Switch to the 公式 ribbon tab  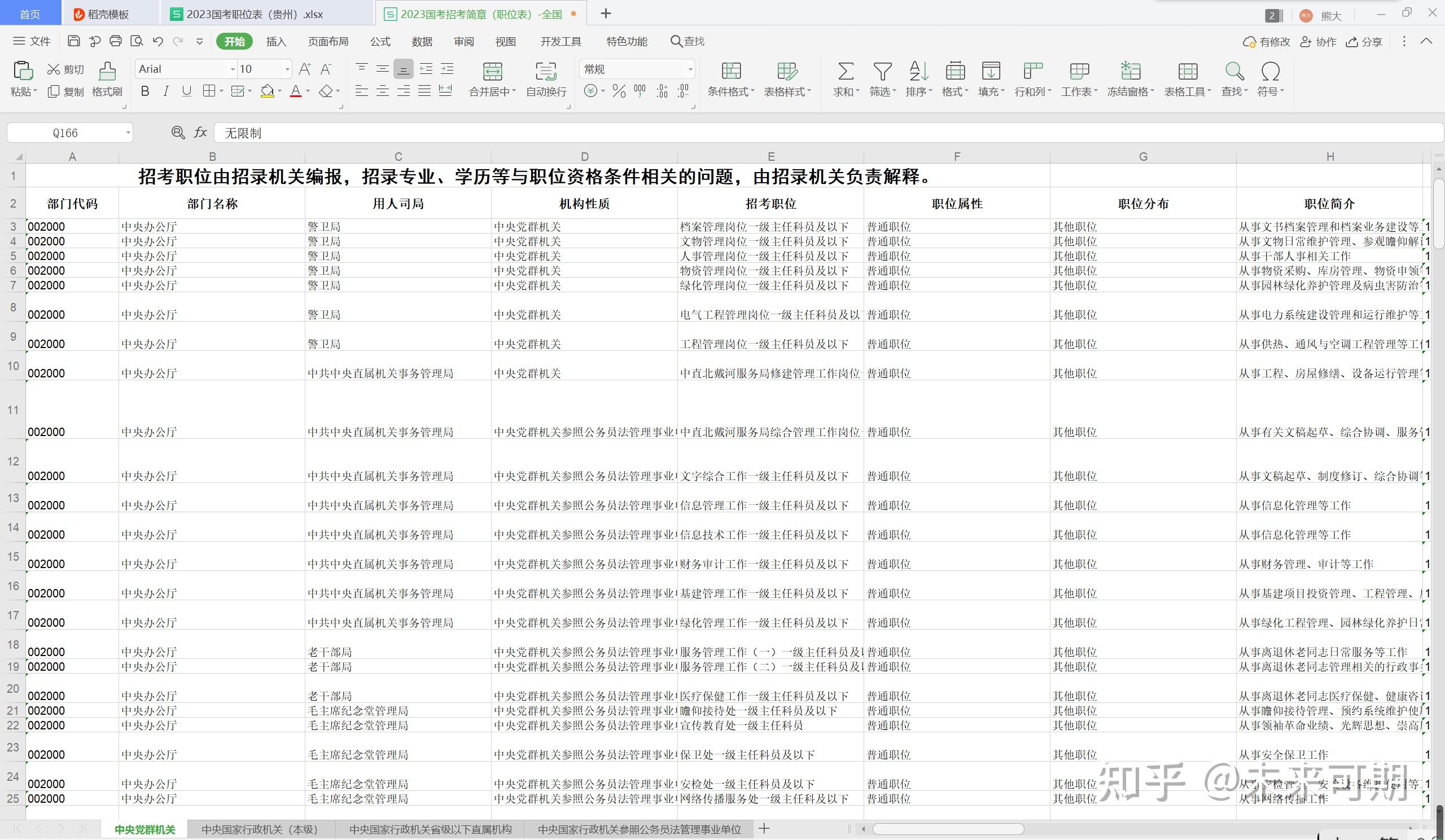(380, 41)
